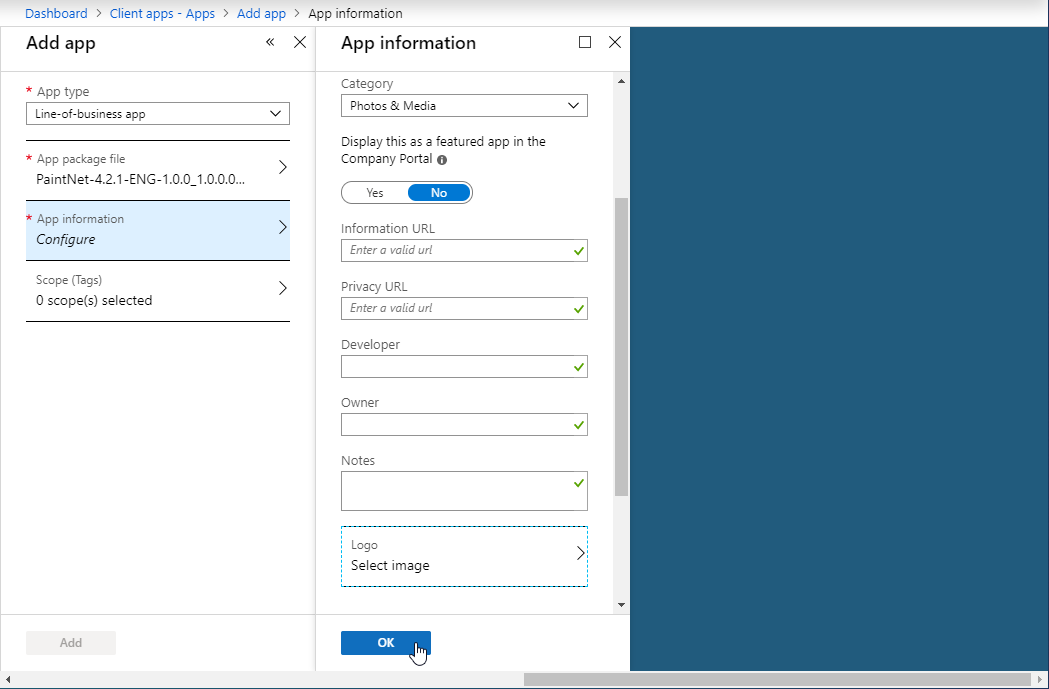Click the featured app info icon
Screen dimensions: 1049x689
(442, 160)
